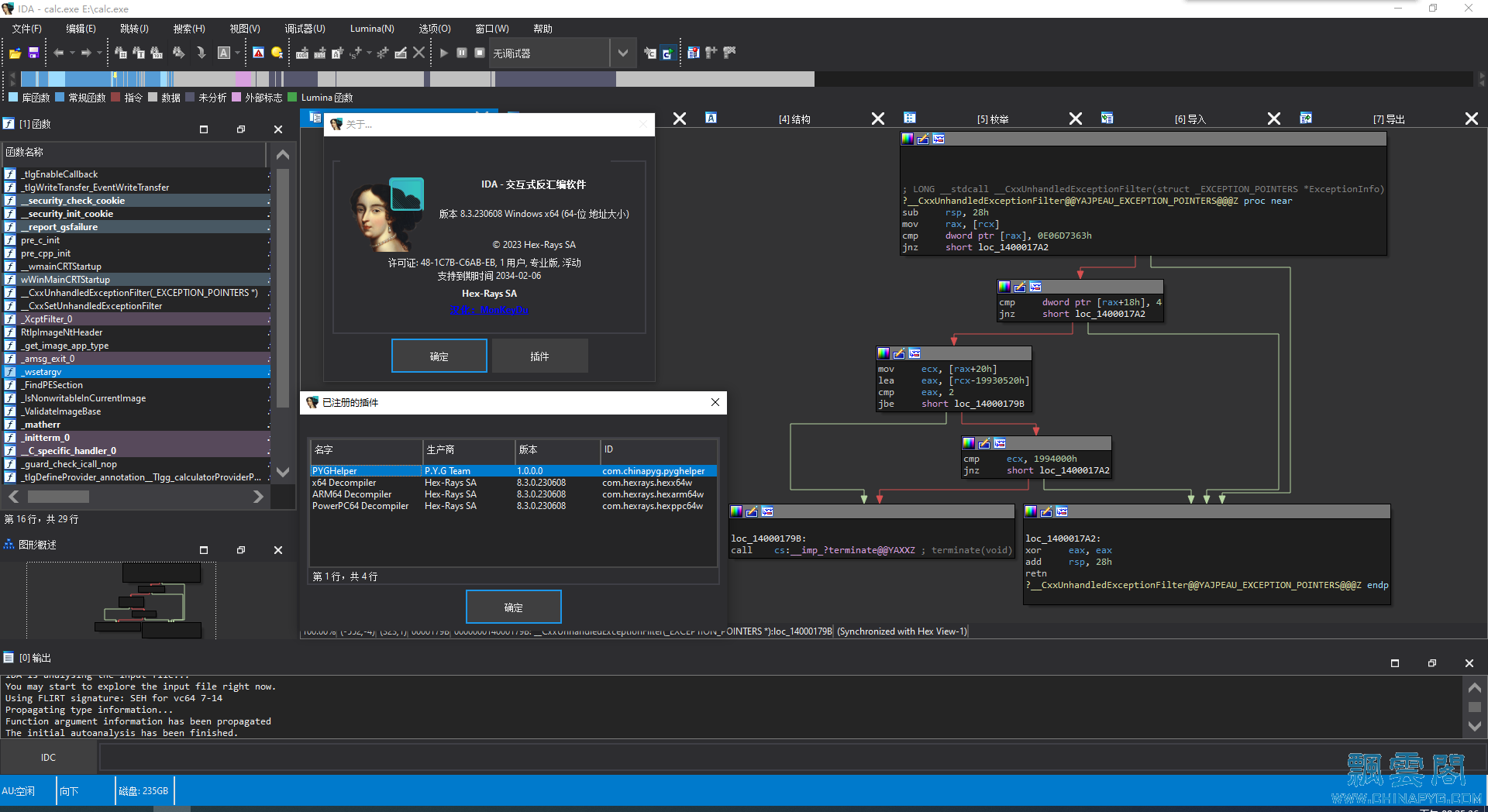Click the 图形概述 graph overview thumbnail
This screenshot has height=812, width=1488.
[x=121, y=600]
